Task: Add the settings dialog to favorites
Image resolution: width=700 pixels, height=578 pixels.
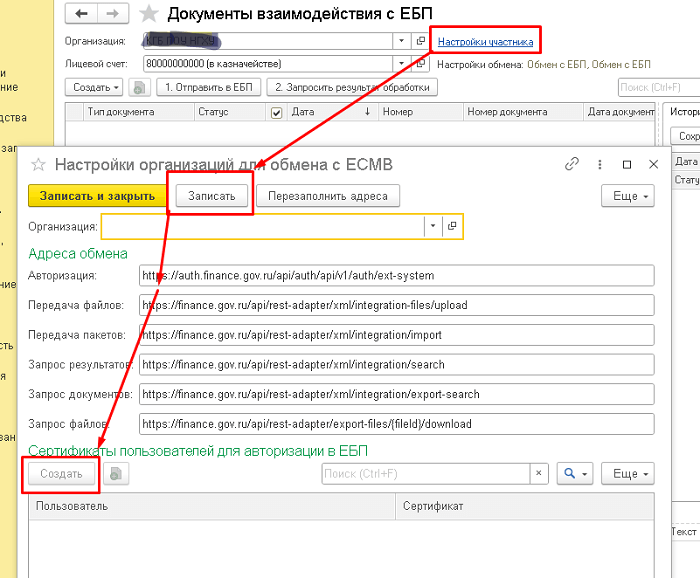Action: pos(39,164)
